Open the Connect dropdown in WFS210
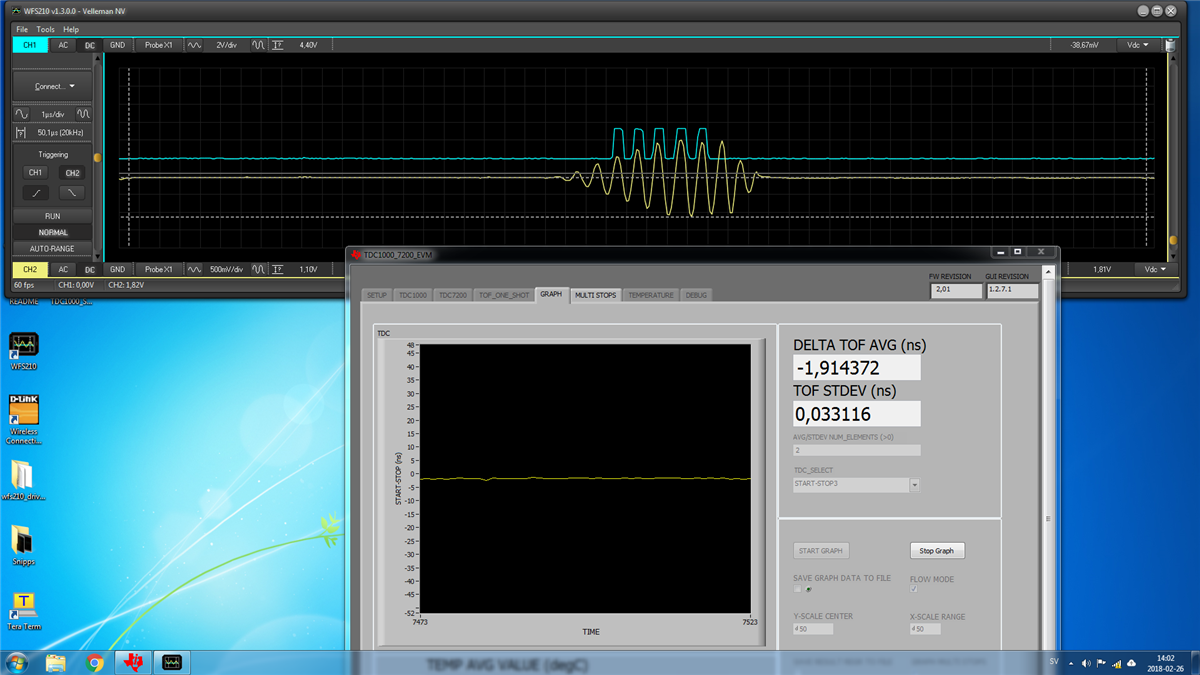 53,86
